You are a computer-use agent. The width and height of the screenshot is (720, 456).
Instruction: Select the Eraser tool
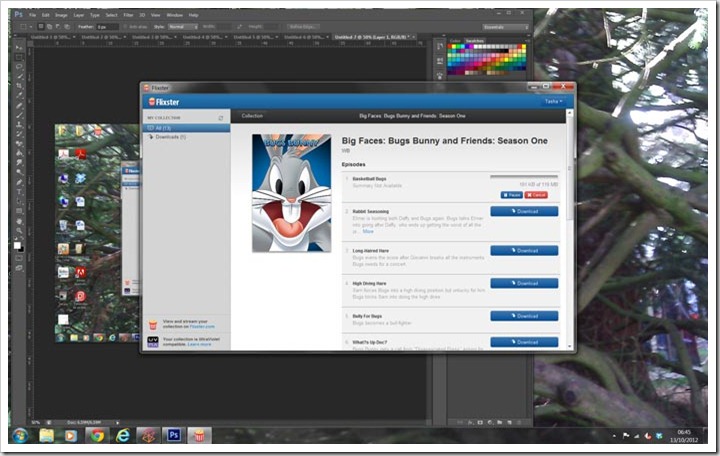(19, 144)
